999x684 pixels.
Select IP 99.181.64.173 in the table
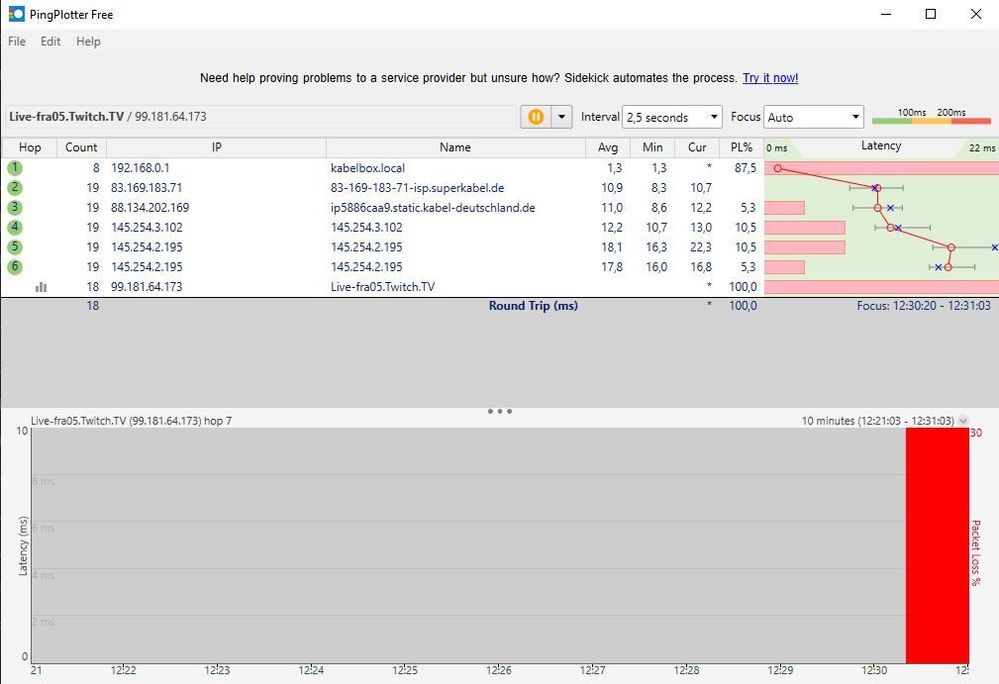click(147, 287)
